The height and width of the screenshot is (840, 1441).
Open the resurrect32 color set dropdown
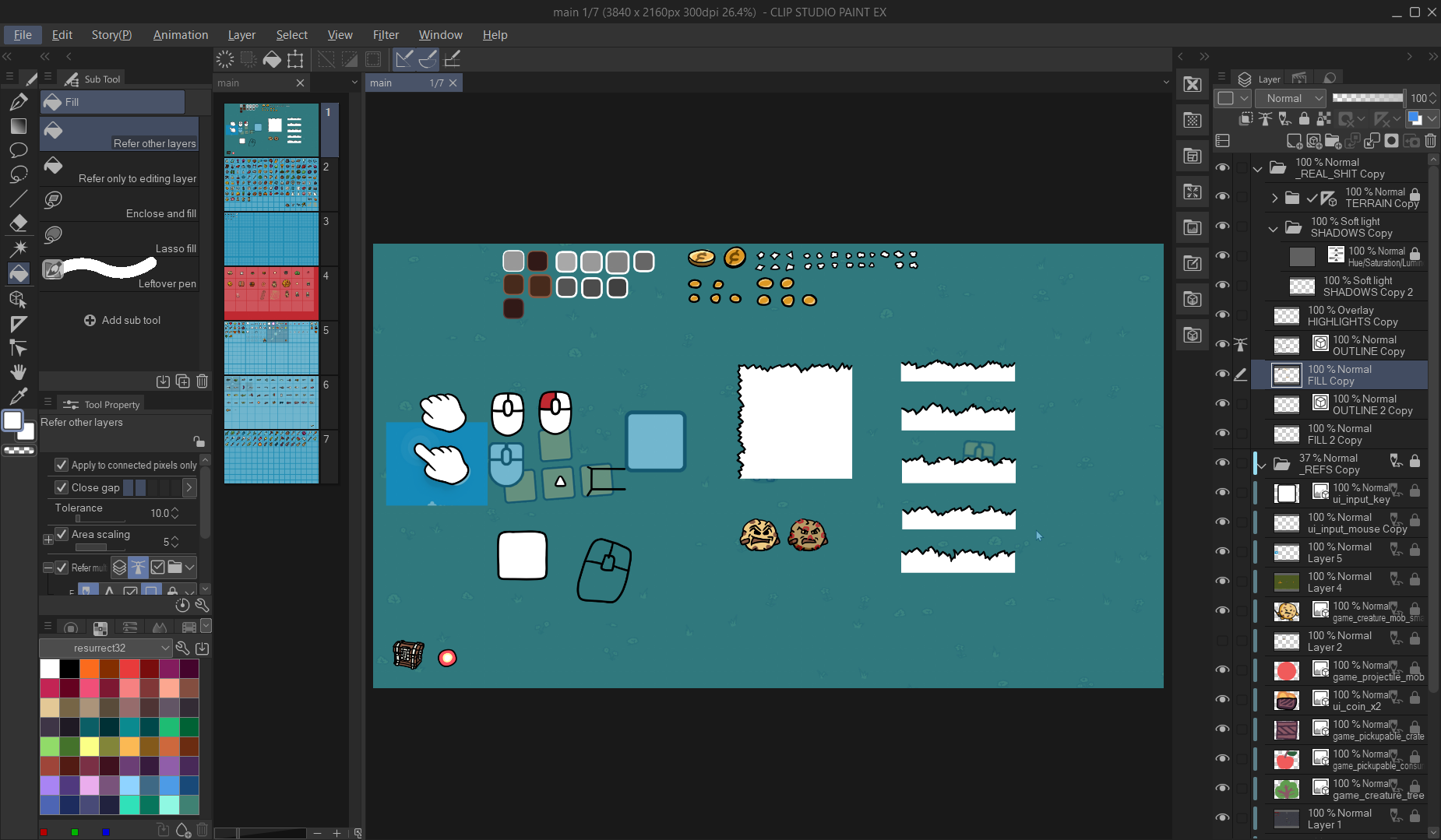[x=105, y=648]
